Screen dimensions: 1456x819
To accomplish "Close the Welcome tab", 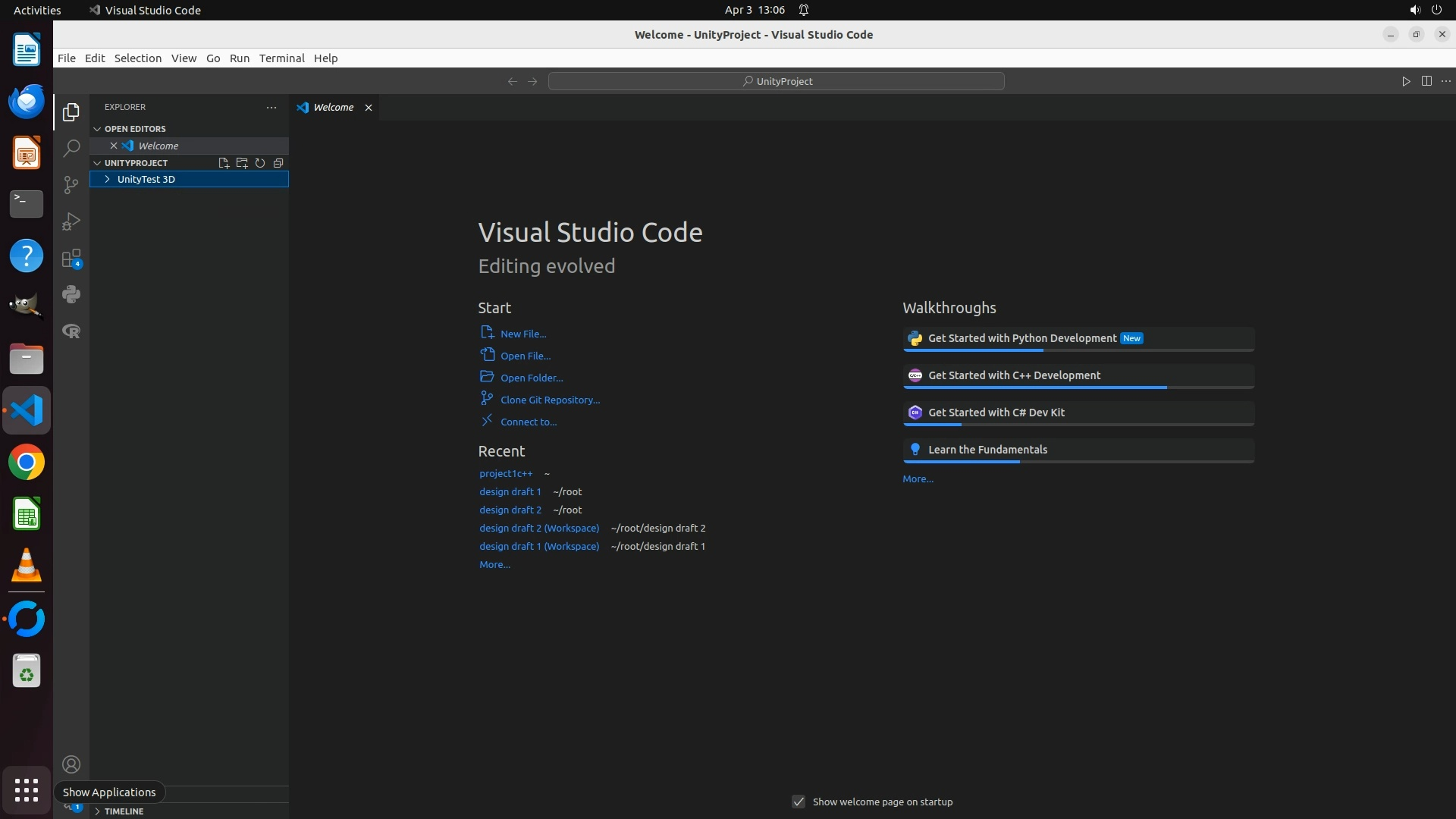I will click(369, 108).
